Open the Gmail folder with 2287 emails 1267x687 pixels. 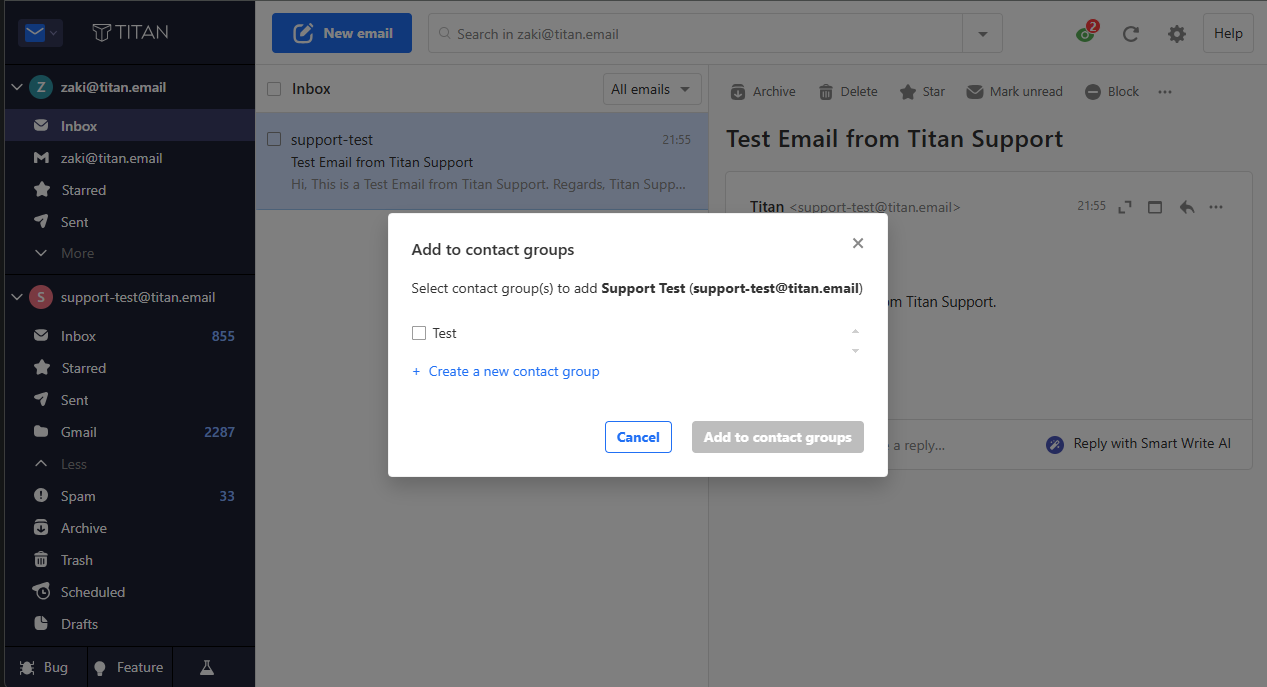pos(130,432)
